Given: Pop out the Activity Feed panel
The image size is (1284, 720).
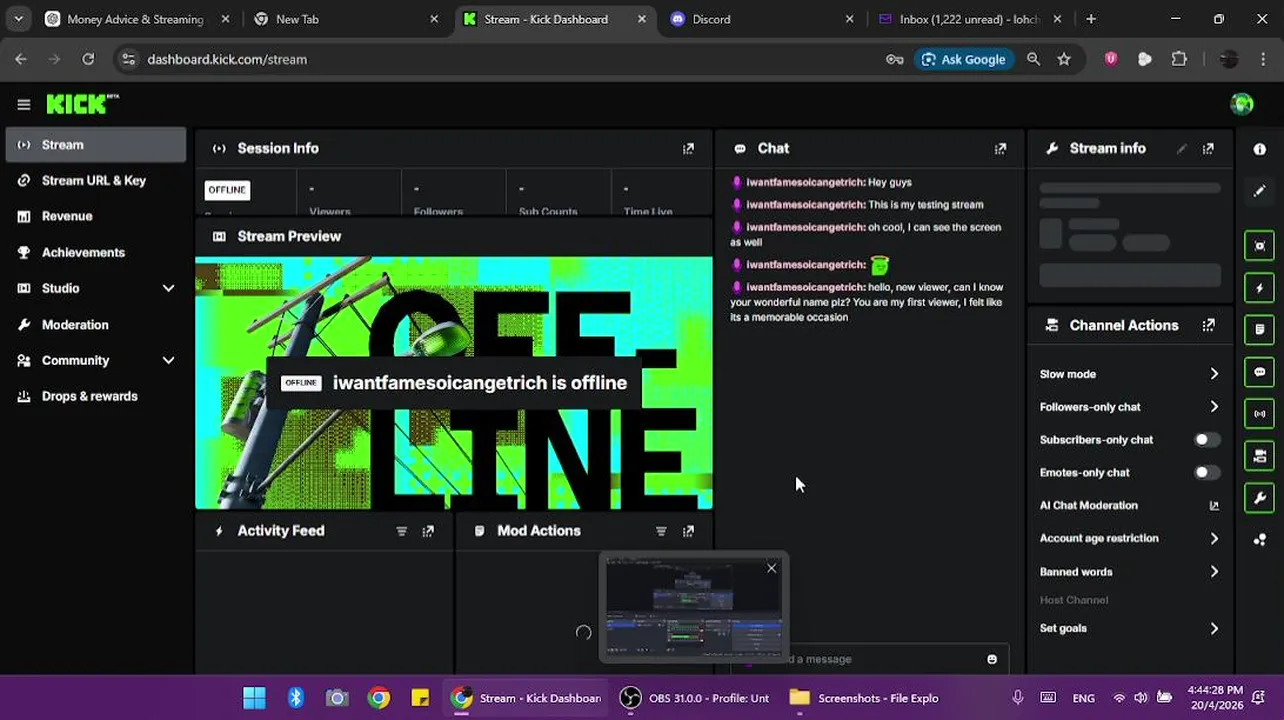Looking at the screenshot, I should click(x=428, y=531).
